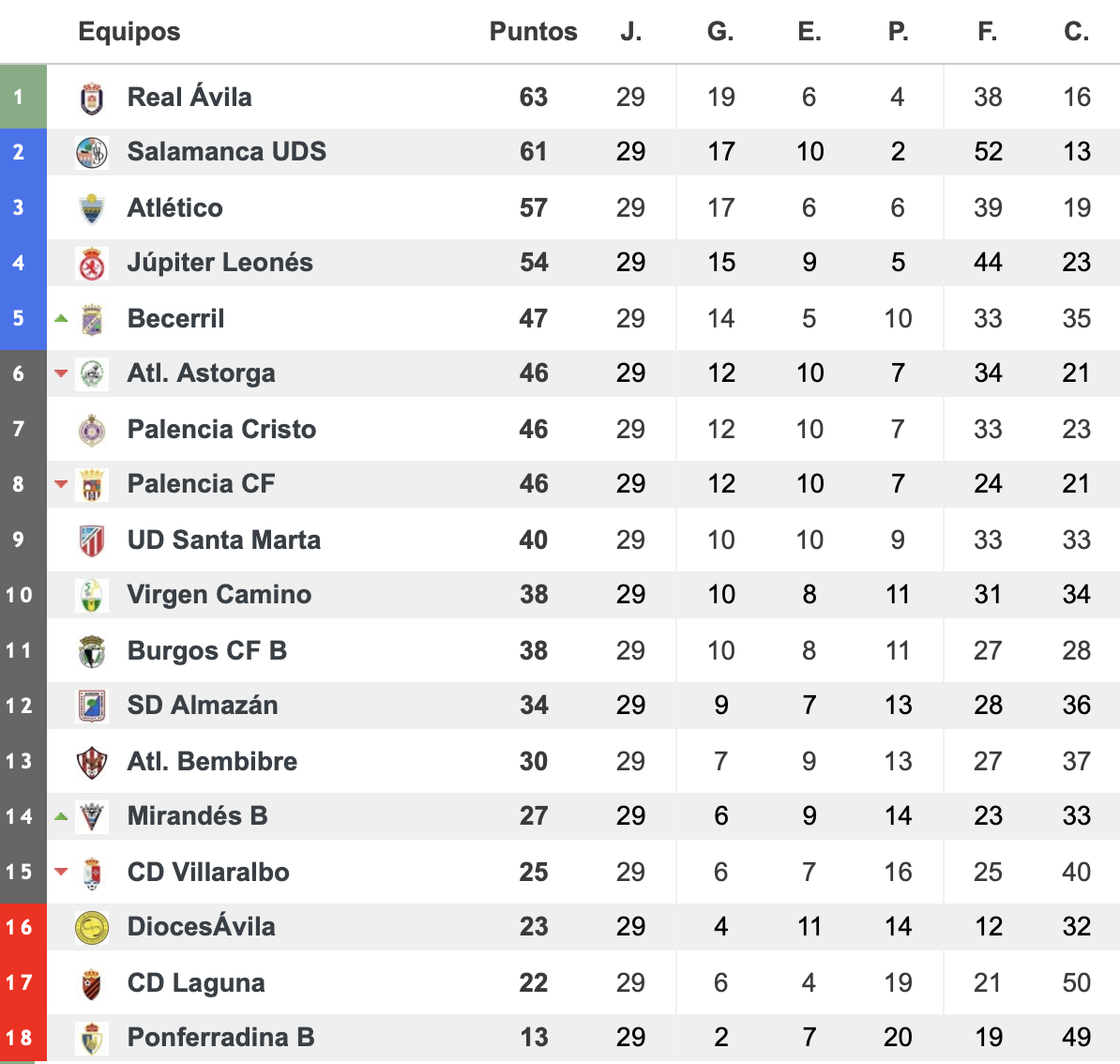The height and width of the screenshot is (1064, 1120).
Task: Click red down arrow beside Atl. Astorga
Action: point(61,373)
